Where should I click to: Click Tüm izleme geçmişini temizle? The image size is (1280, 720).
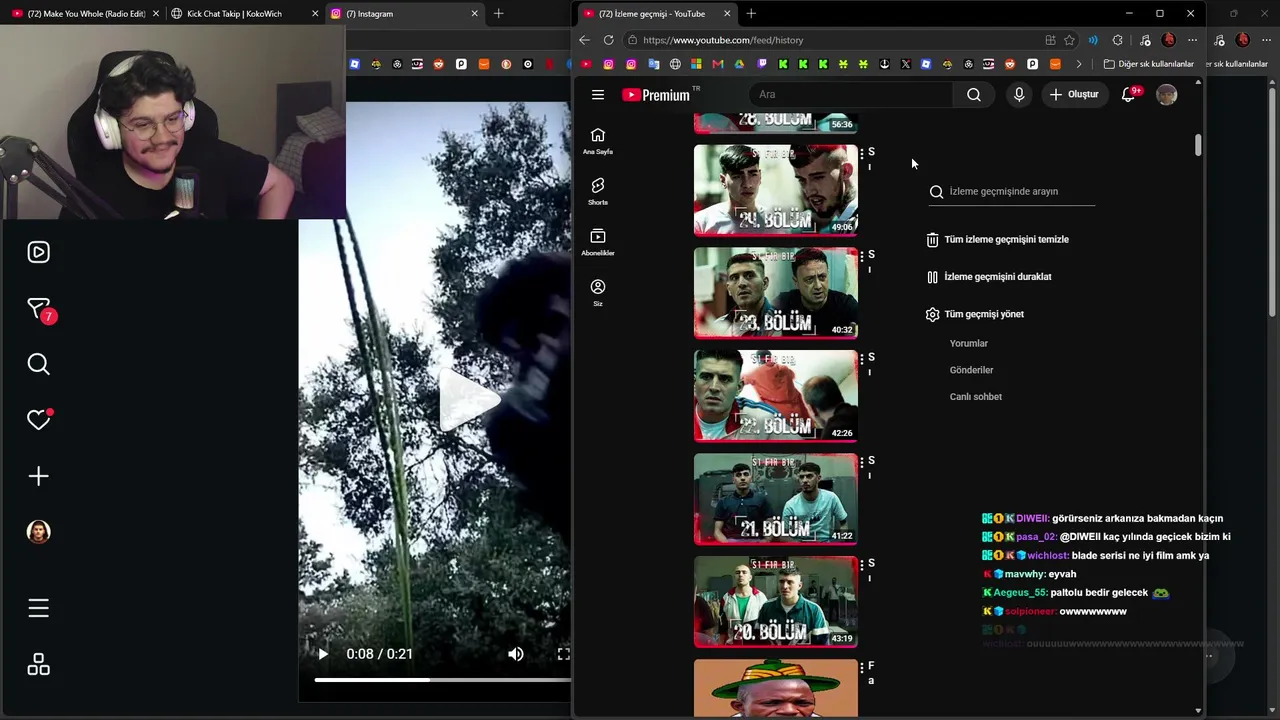click(x=997, y=240)
